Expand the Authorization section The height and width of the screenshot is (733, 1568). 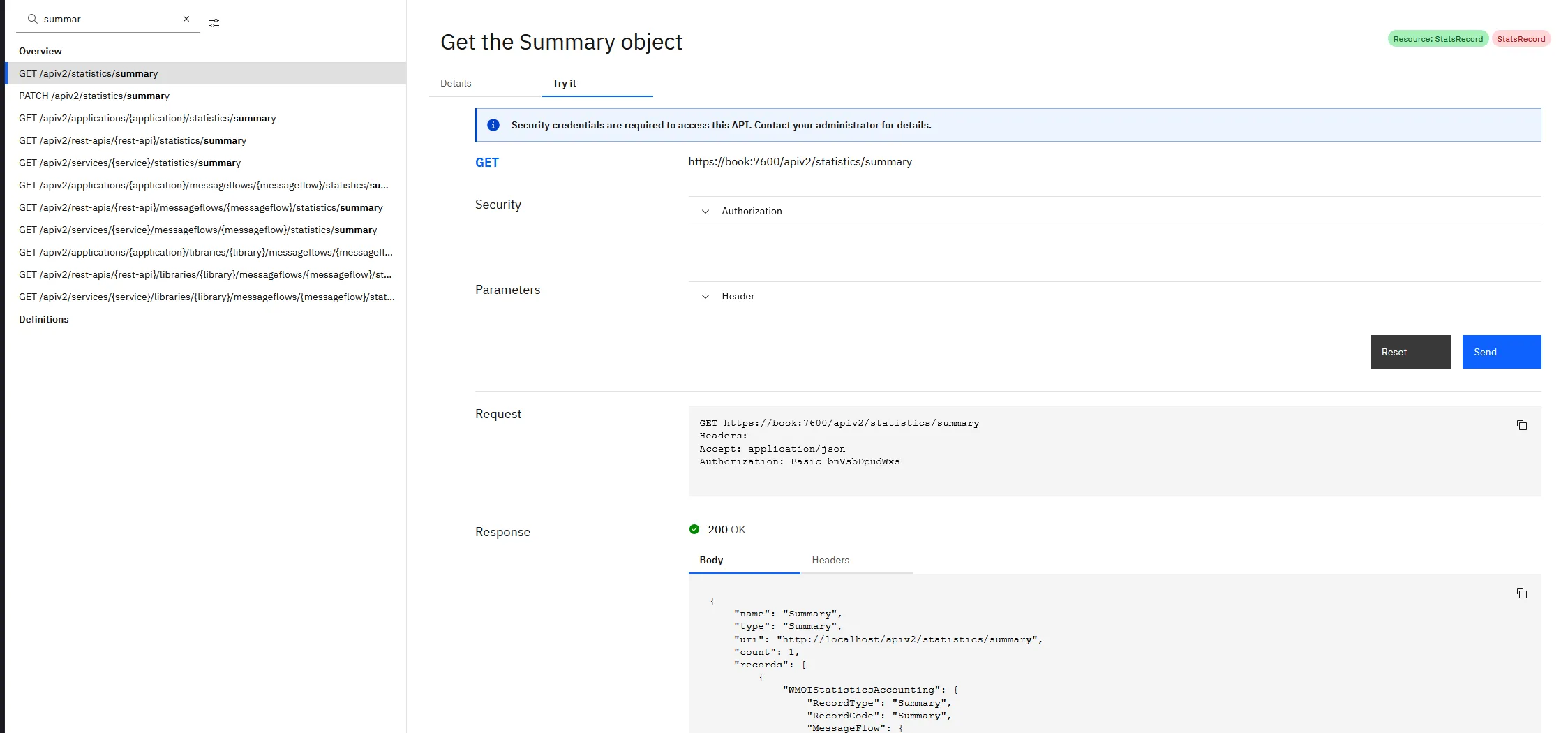point(1114,211)
